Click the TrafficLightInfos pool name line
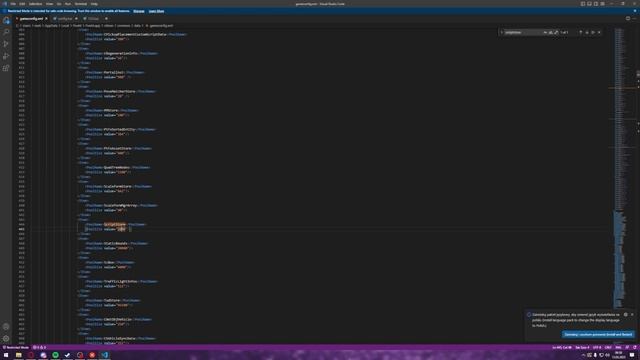This screenshot has width=640, height=360. click(x=122, y=281)
